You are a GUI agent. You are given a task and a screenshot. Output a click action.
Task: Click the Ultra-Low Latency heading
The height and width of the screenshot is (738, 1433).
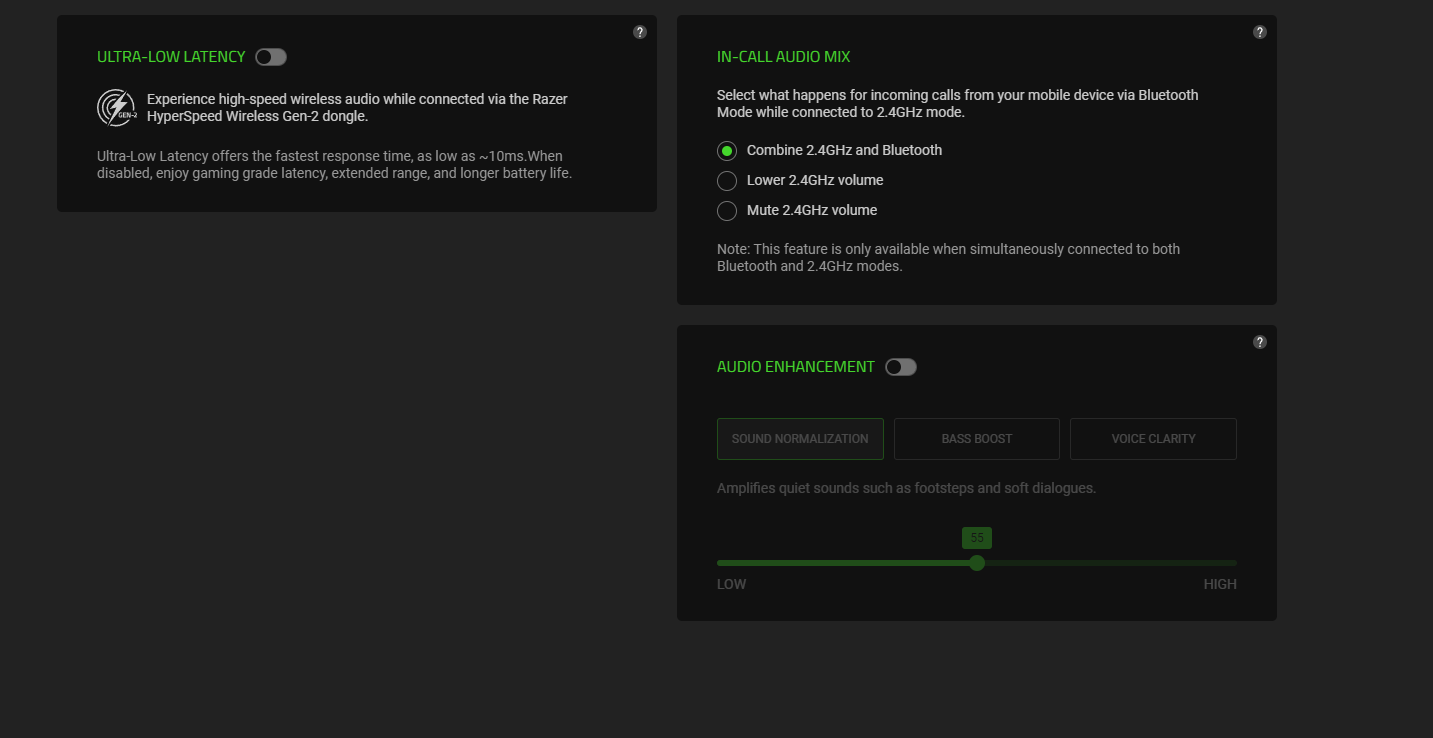point(171,57)
